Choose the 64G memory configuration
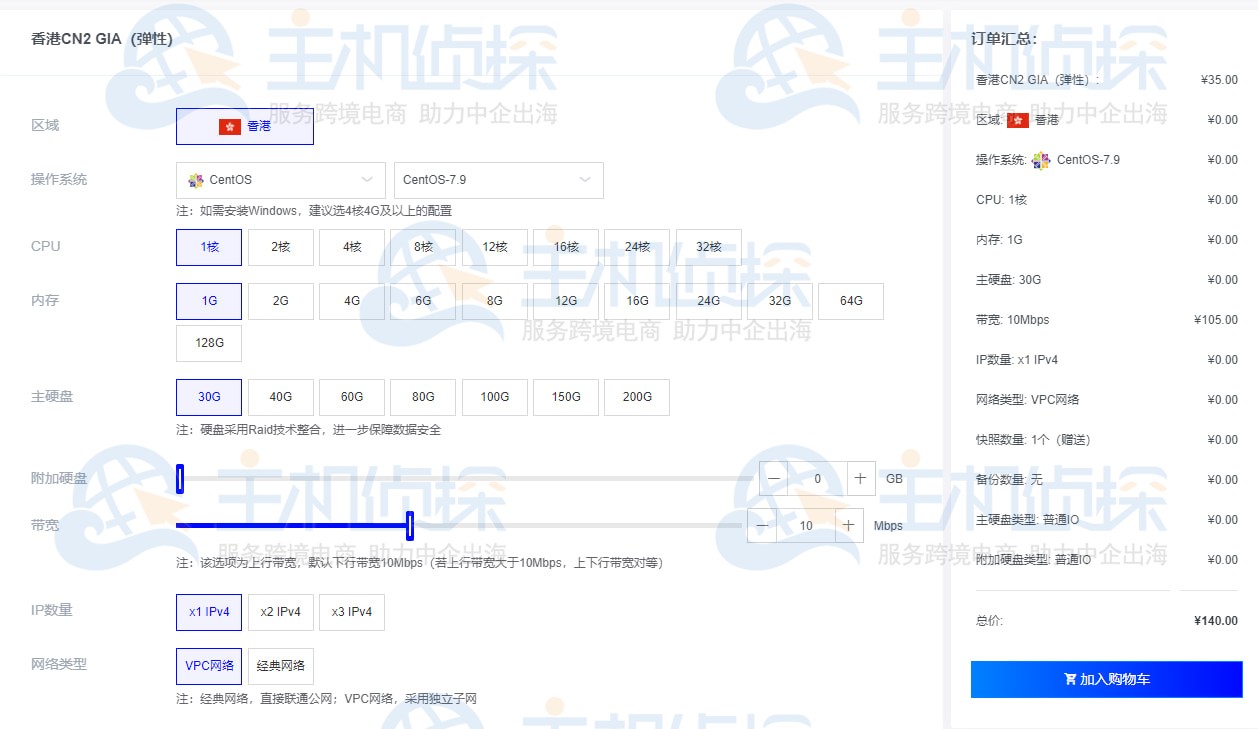Image resolution: width=1258 pixels, height=729 pixels. pyautogui.click(x=851, y=300)
